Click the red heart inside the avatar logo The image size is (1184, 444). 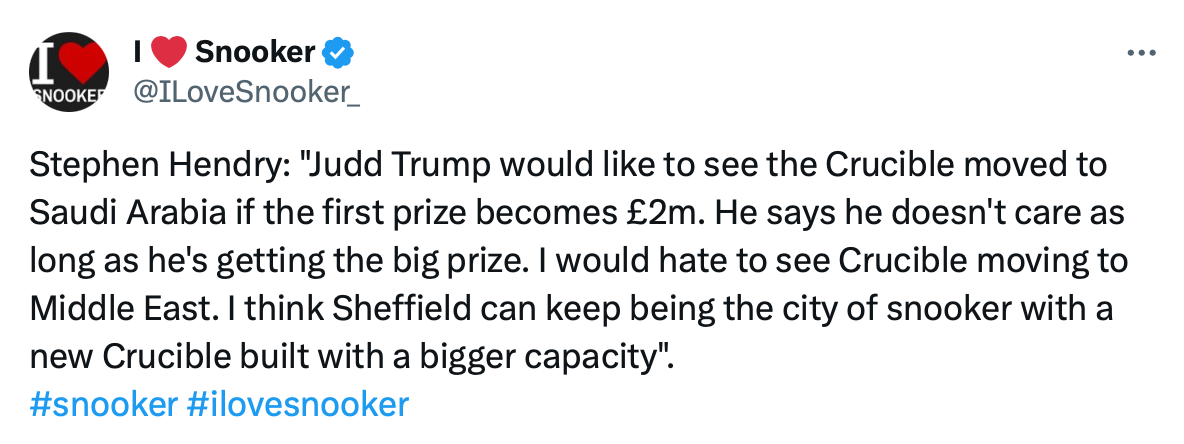79,62
